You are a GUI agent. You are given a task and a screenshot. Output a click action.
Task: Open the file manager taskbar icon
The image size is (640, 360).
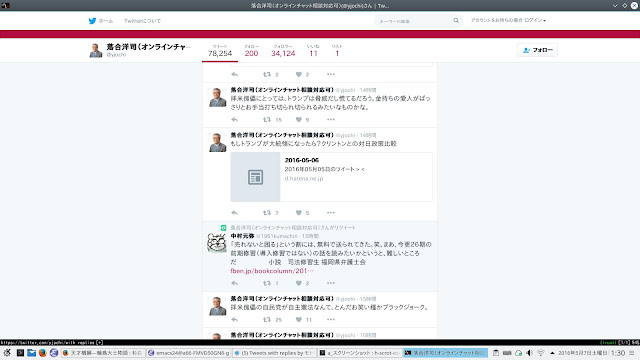31,353
